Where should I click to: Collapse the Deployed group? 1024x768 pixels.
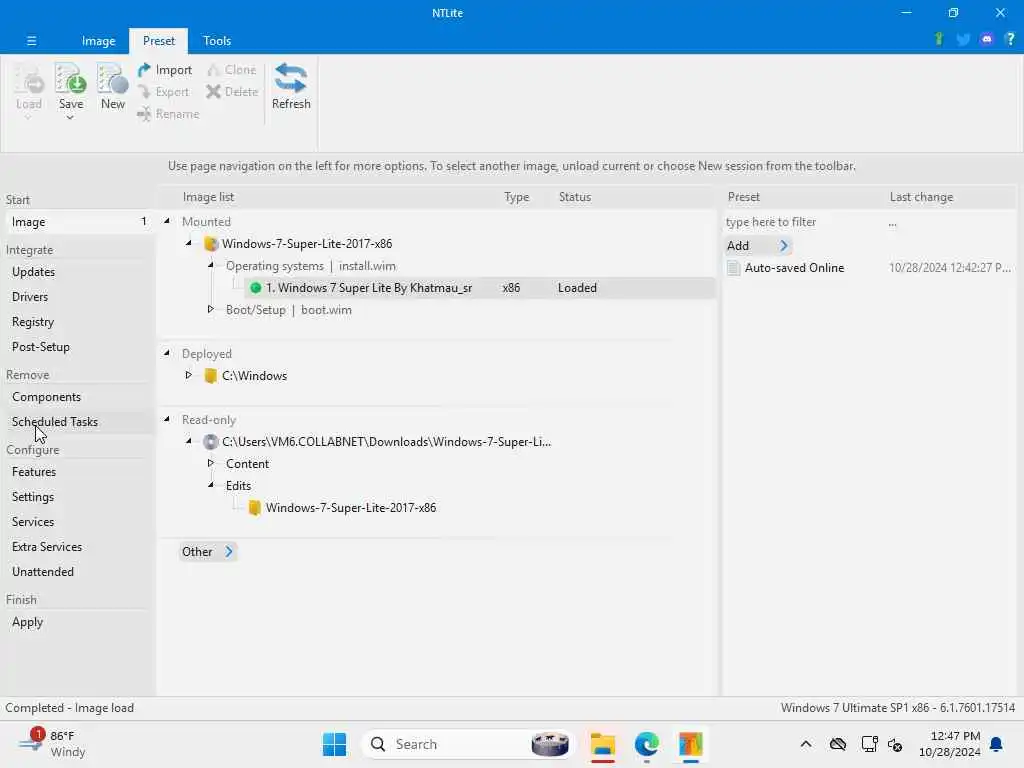[167, 353]
